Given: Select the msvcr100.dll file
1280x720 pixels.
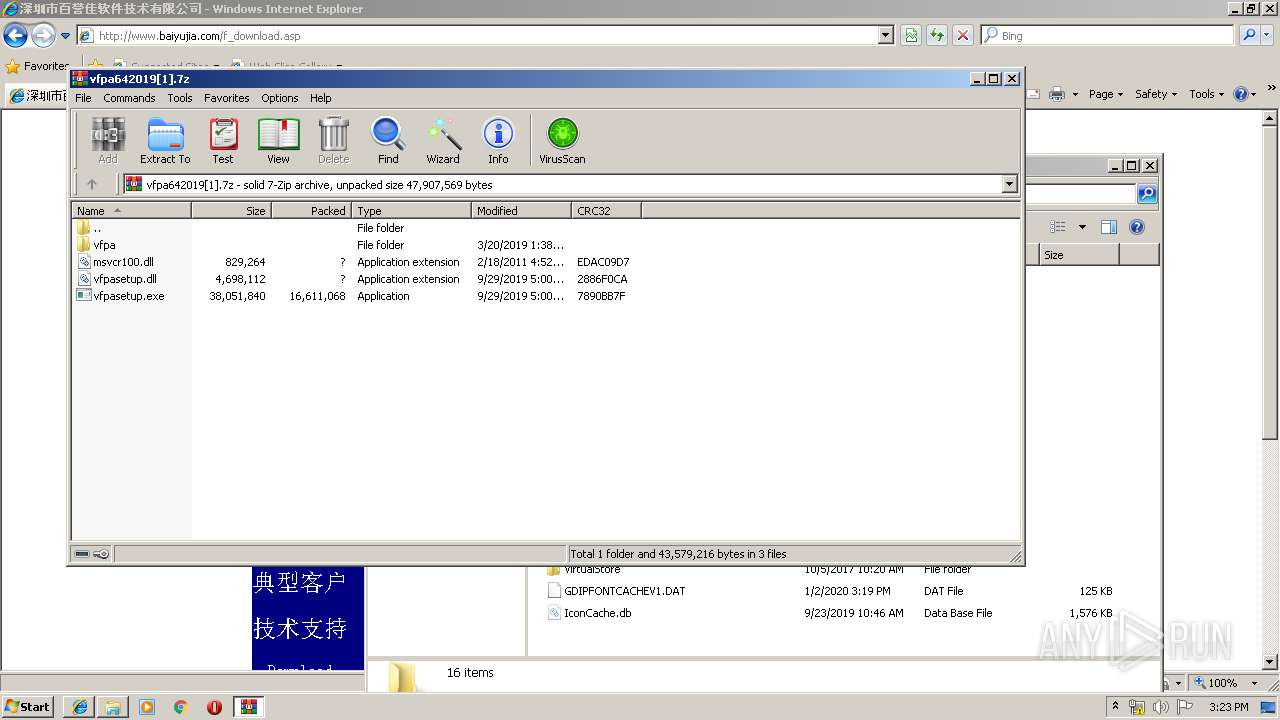Looking at the screenshot, I should point(115,262).
